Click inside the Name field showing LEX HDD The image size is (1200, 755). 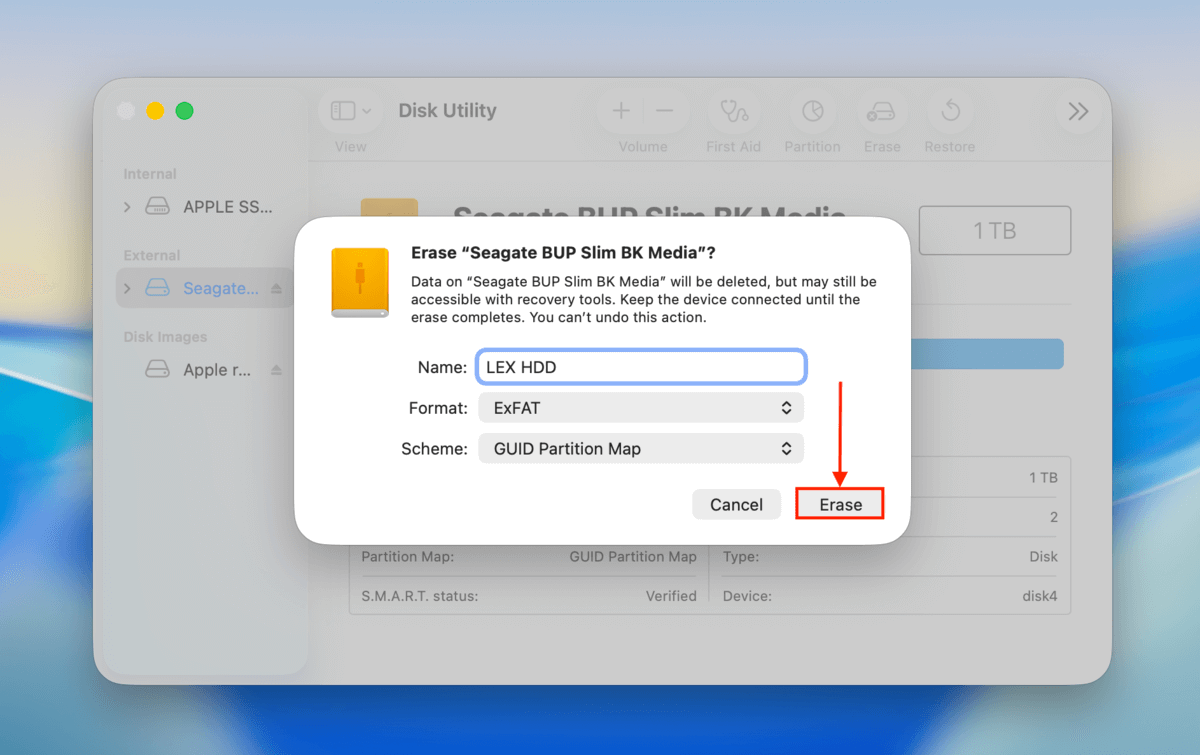coord(640,366)
